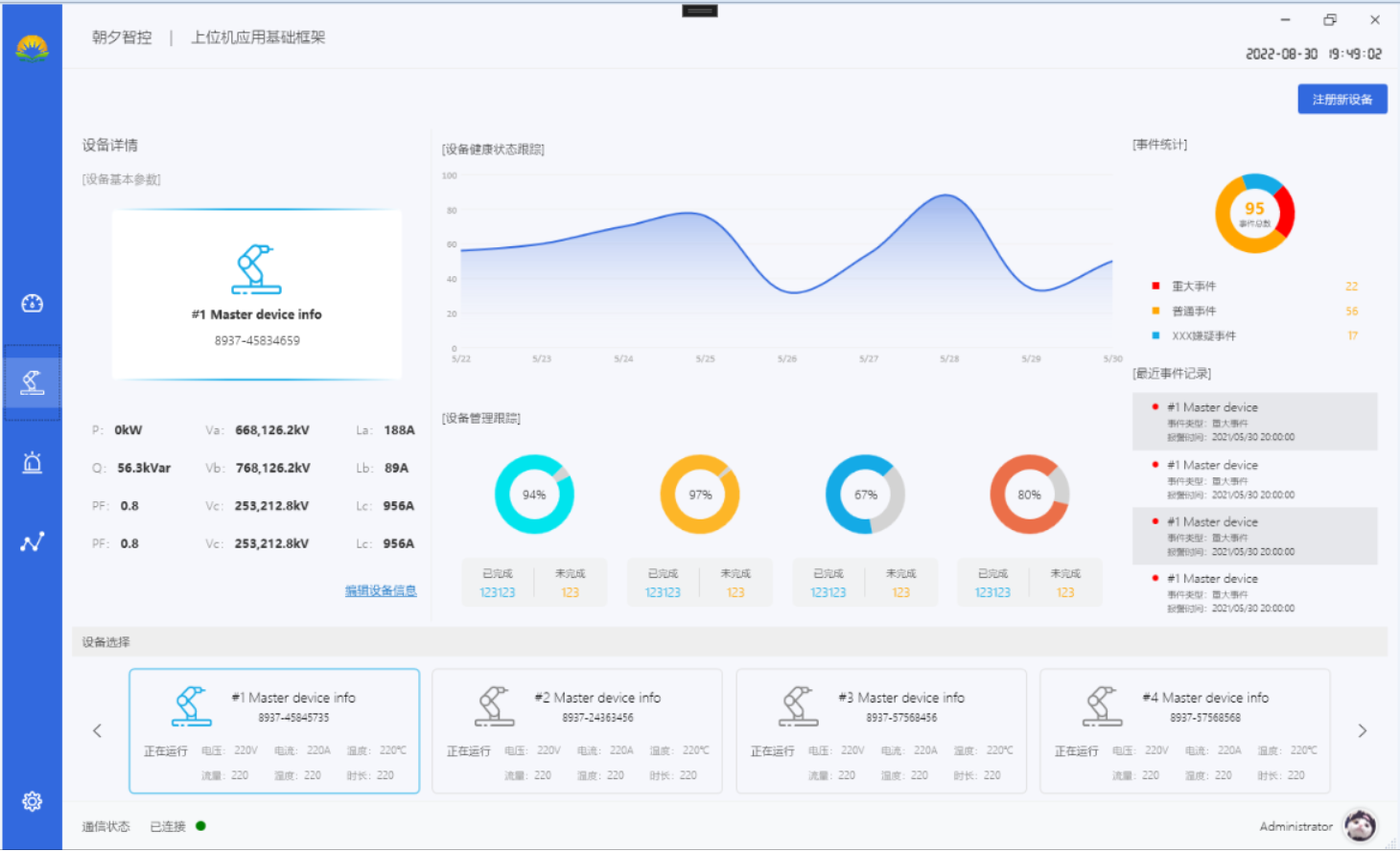Open the alarm bell sidebar icon
The image size is (1400, 852).
[32, 463]
